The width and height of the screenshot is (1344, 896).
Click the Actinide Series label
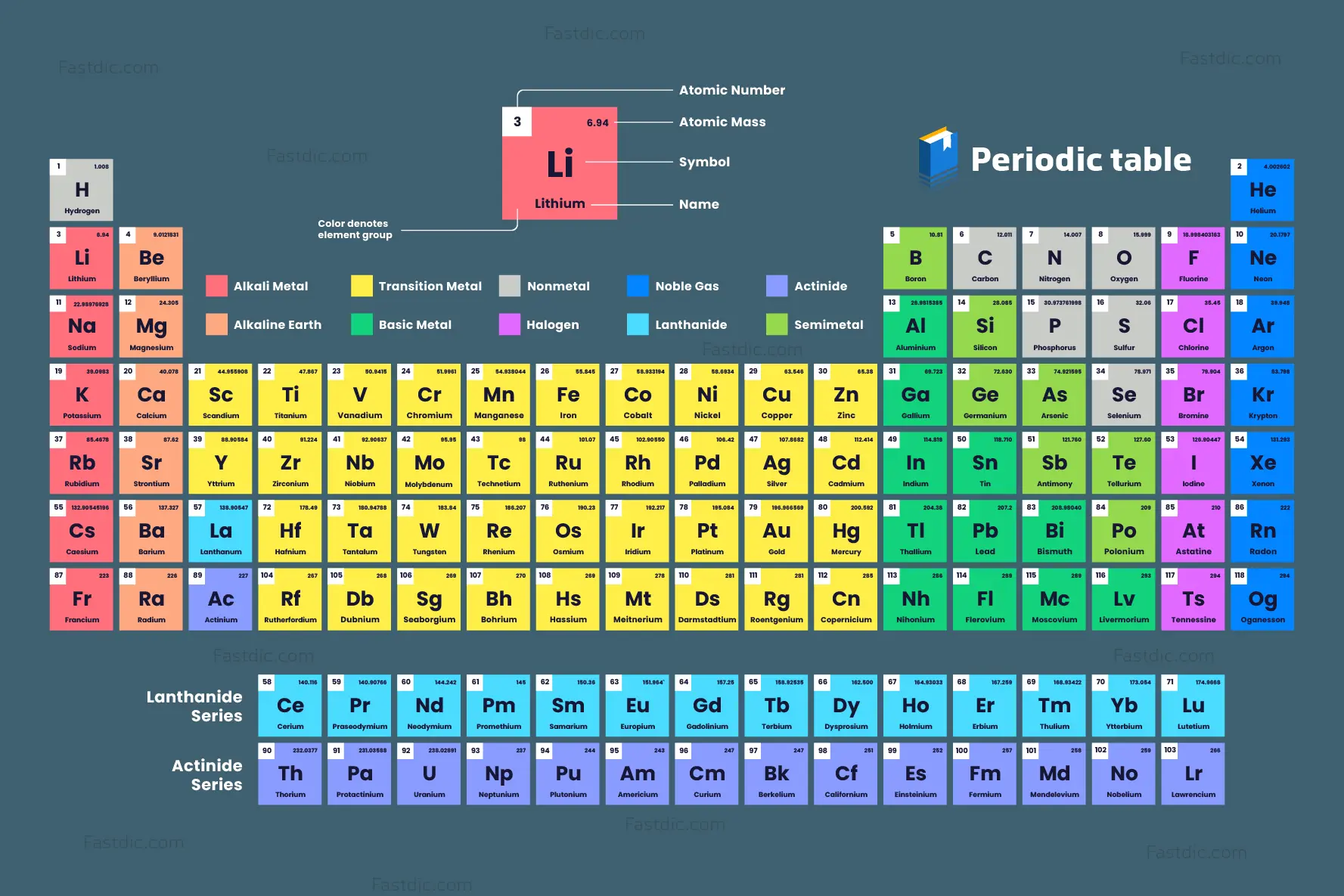coord(206,775)
